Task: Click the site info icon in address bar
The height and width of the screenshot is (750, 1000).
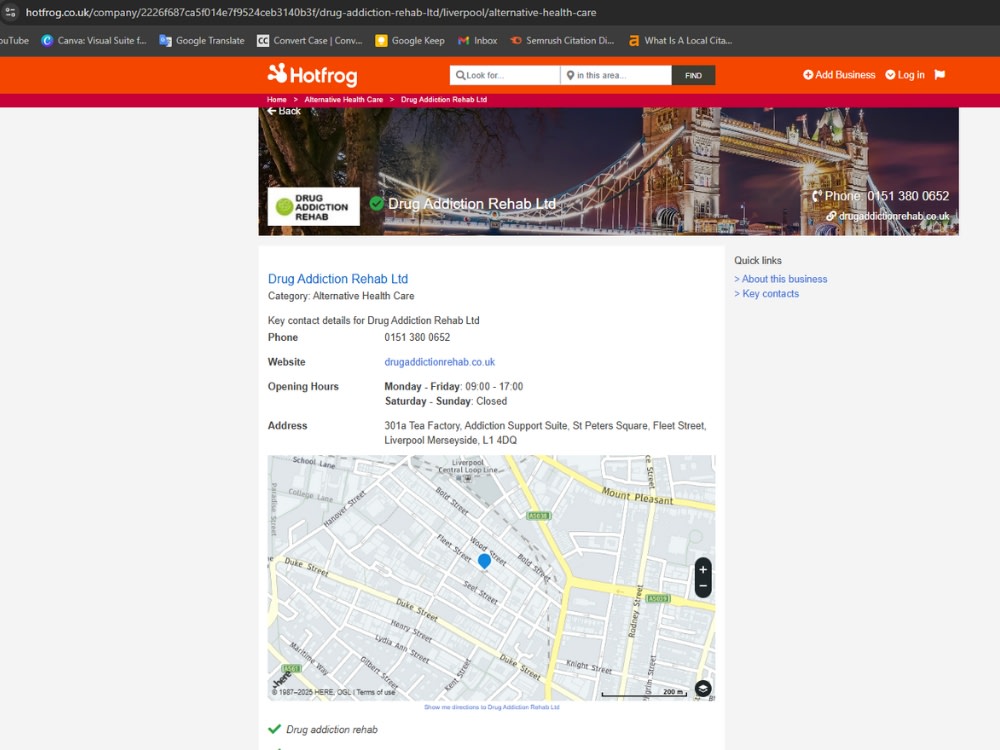Action: [x=10, y=12]
